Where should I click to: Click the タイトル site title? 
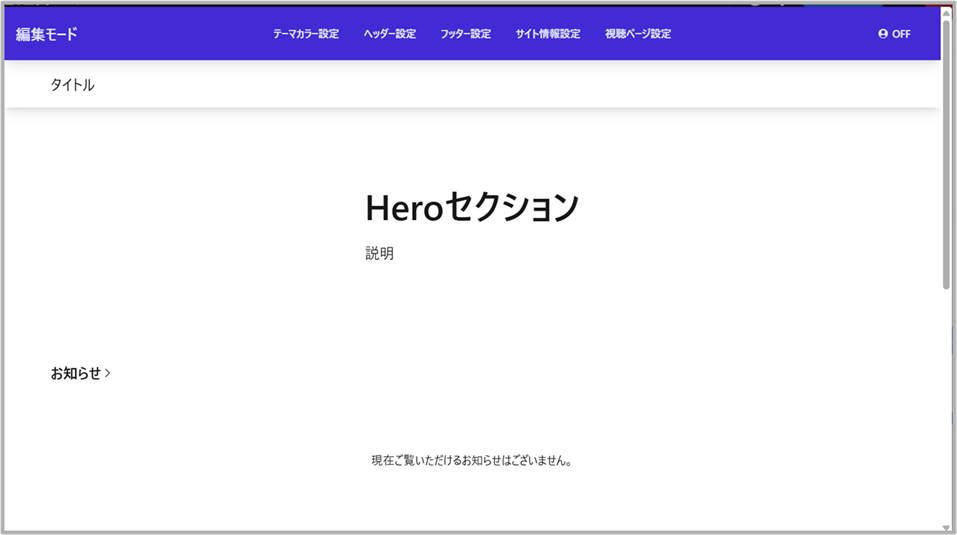[x=73, y=85]
